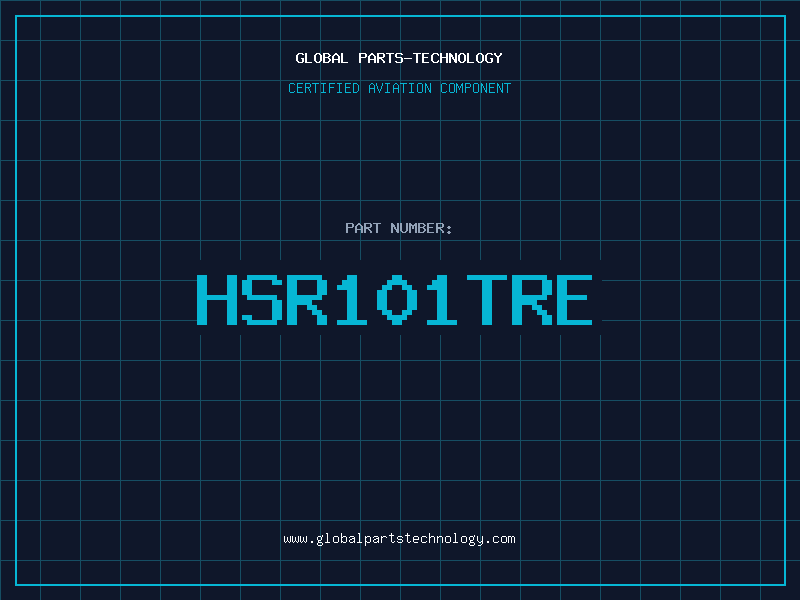The height and width of the screenshot is (600, 800).
Task: Click the first digit 1 in HSR101TRE
Action: click(351, 300)
